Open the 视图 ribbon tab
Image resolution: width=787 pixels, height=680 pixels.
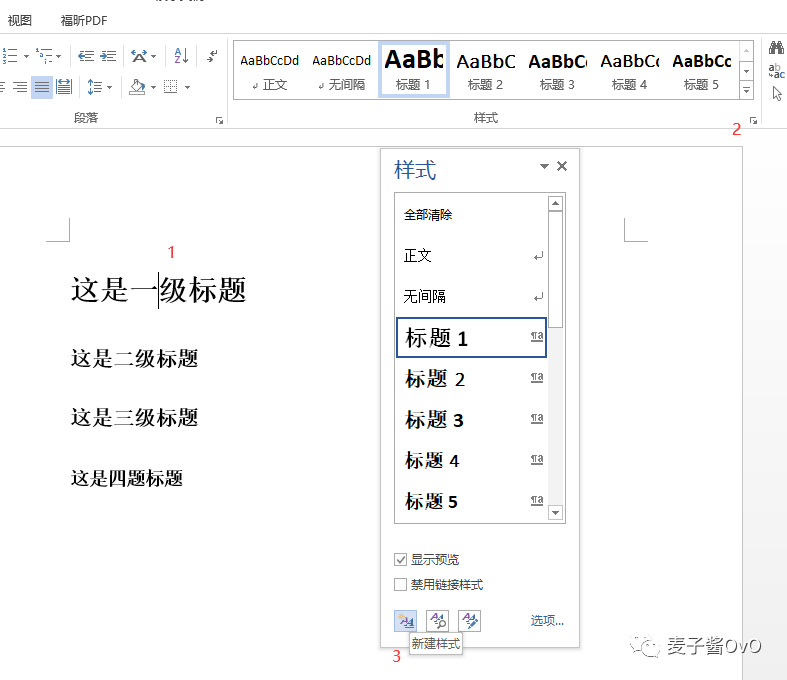[x=20, y=21]
